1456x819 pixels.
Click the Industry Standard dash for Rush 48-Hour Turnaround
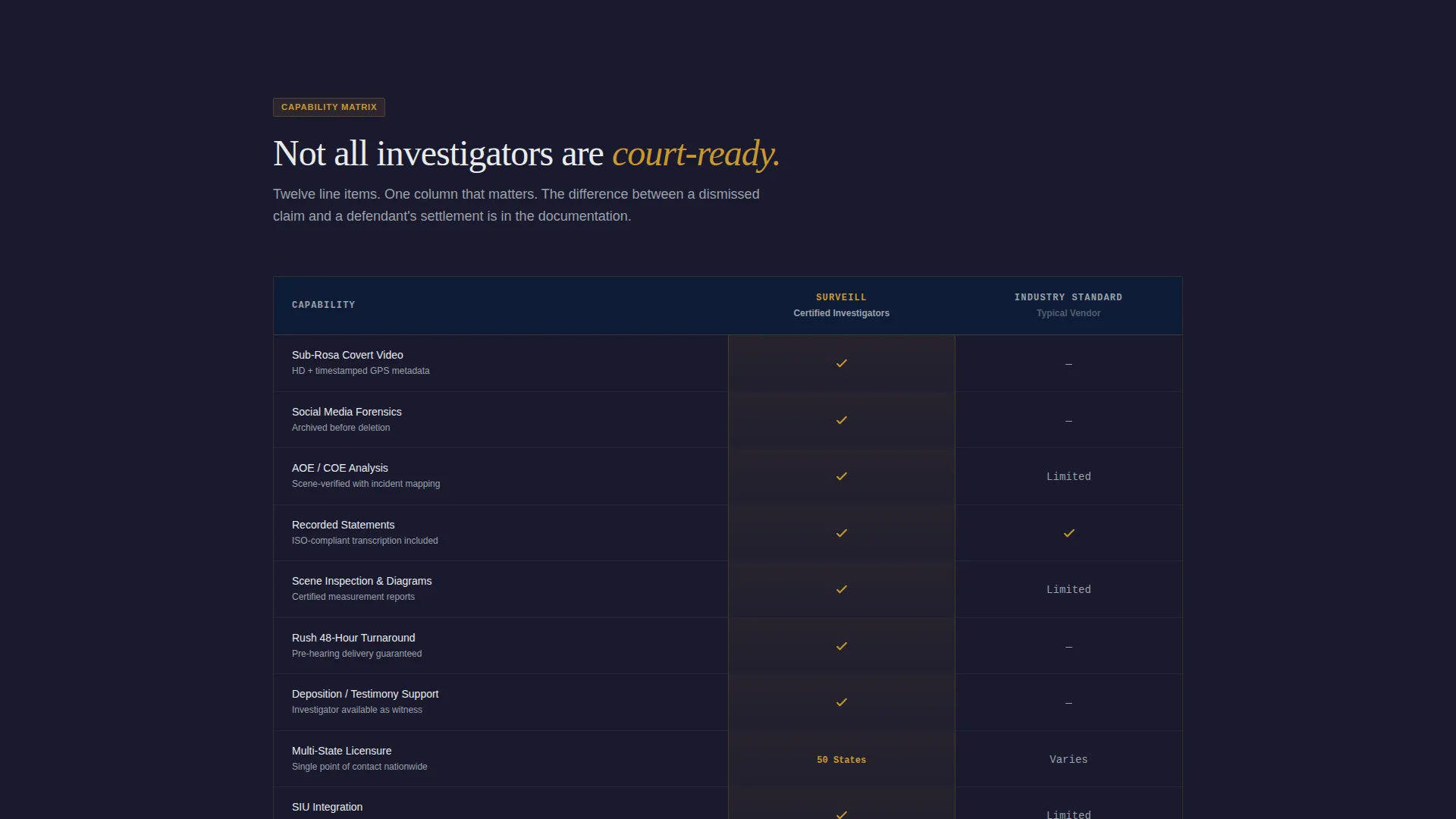tap(1068, 647)
